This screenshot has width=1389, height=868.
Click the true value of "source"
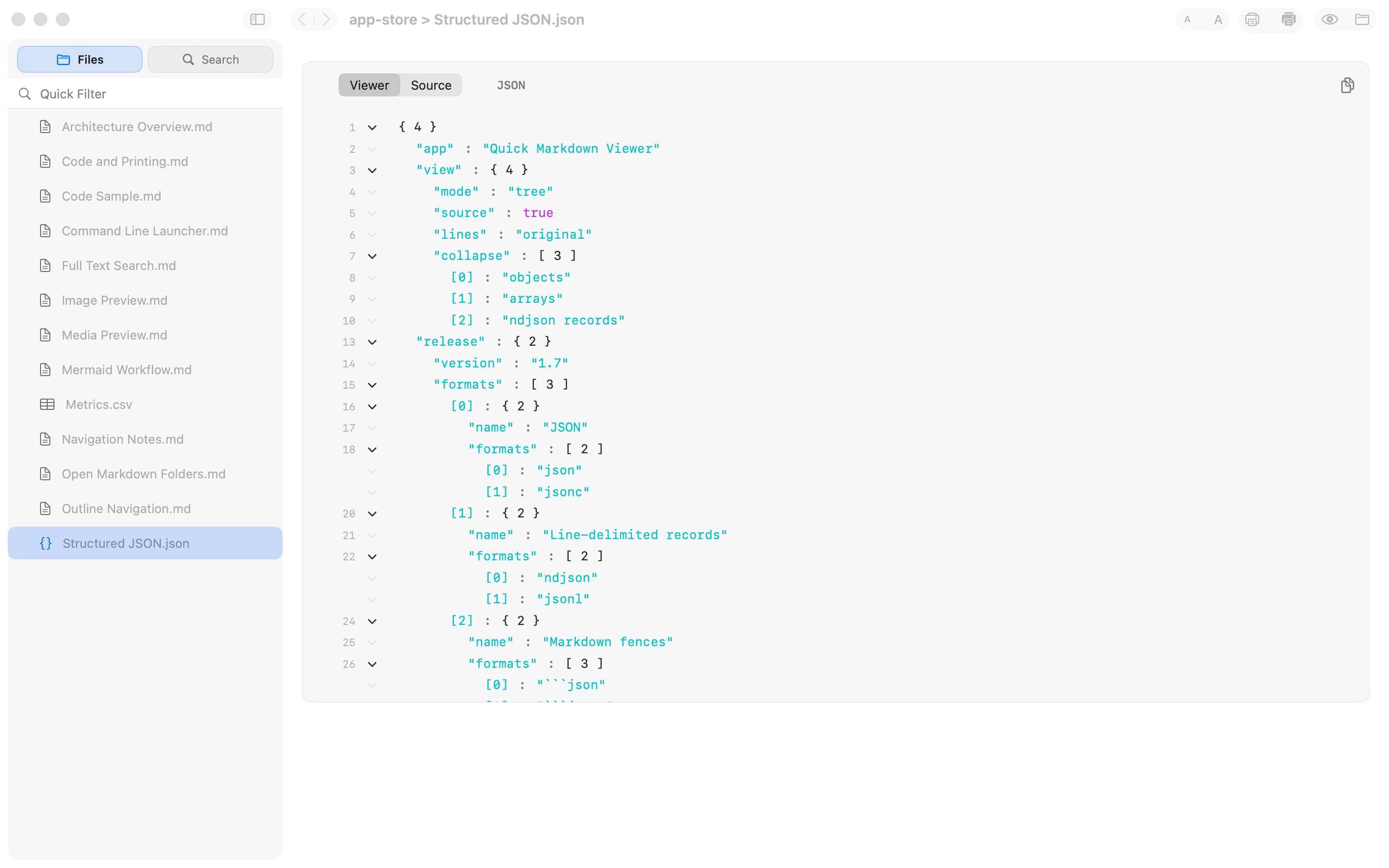(x=538, y=213)
